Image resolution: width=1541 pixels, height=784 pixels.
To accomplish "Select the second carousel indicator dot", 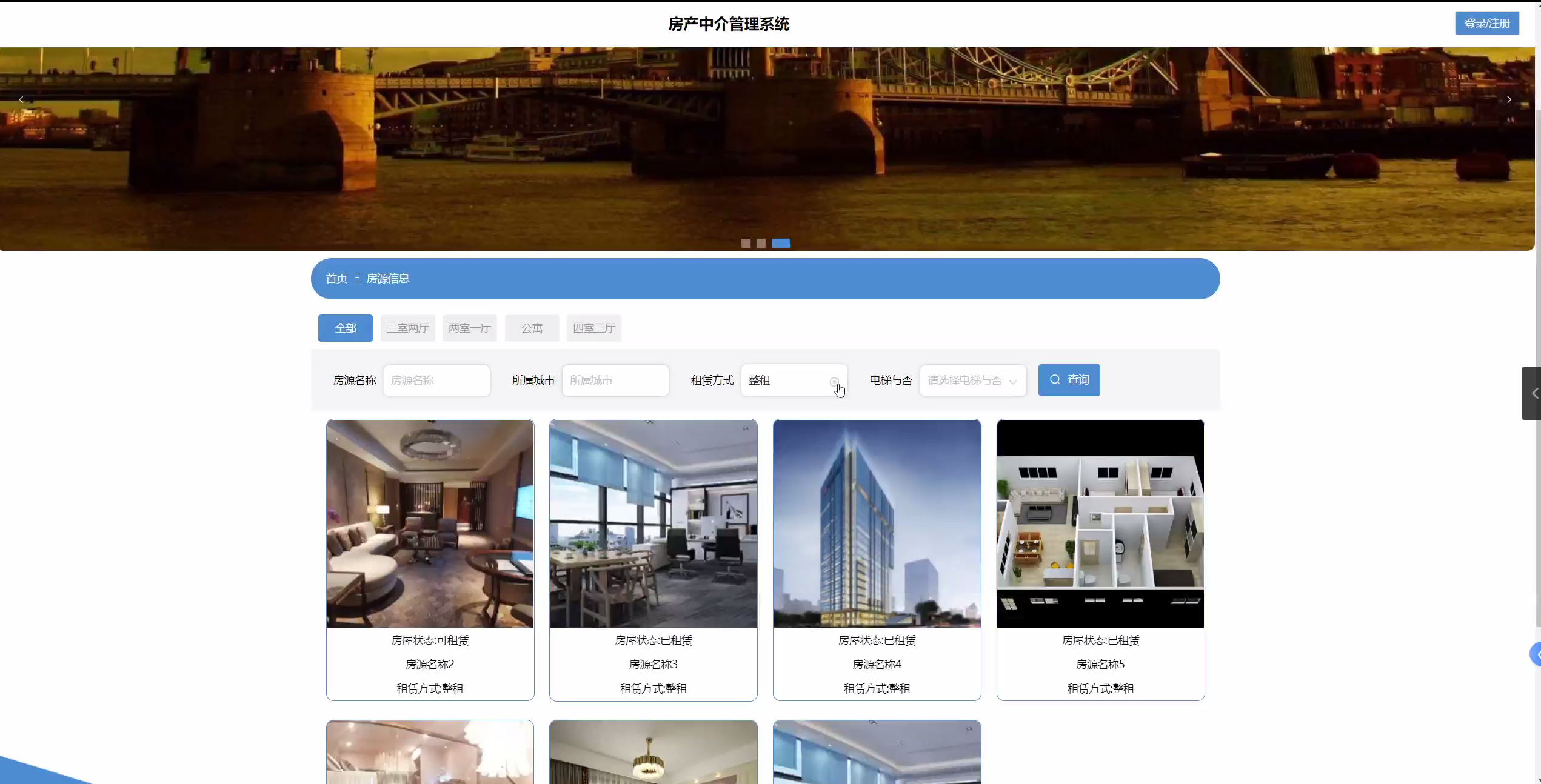I will click(761, 243).
